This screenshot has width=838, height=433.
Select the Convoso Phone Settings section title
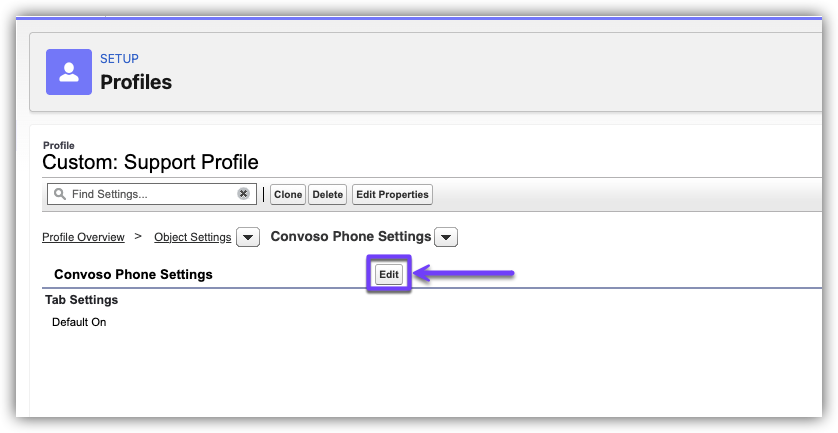tap(133, 274)
